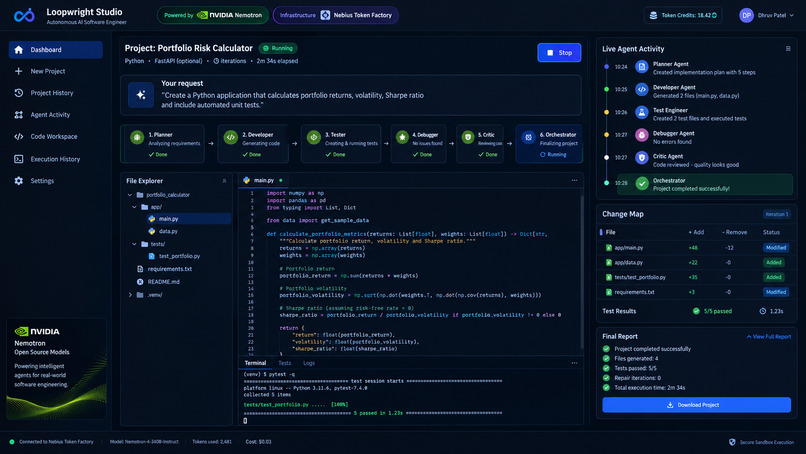Stop the running project
This screenshot has height=454, width=806.
(559, 52)
